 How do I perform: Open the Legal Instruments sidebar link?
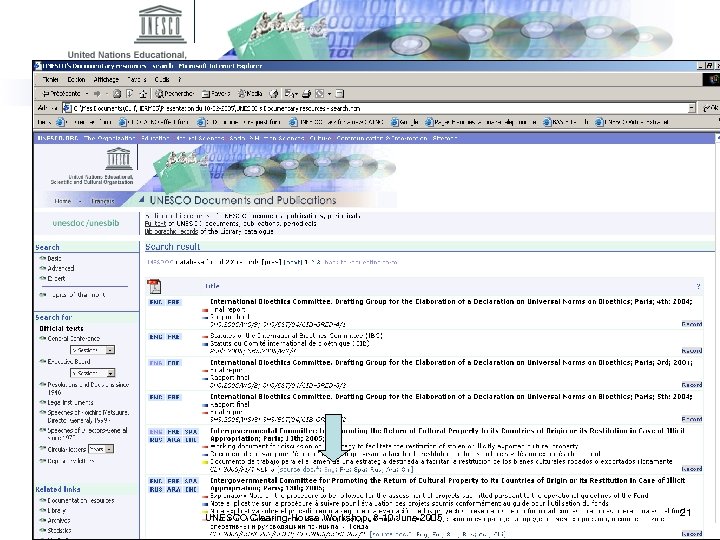click(x=70, y=402)
